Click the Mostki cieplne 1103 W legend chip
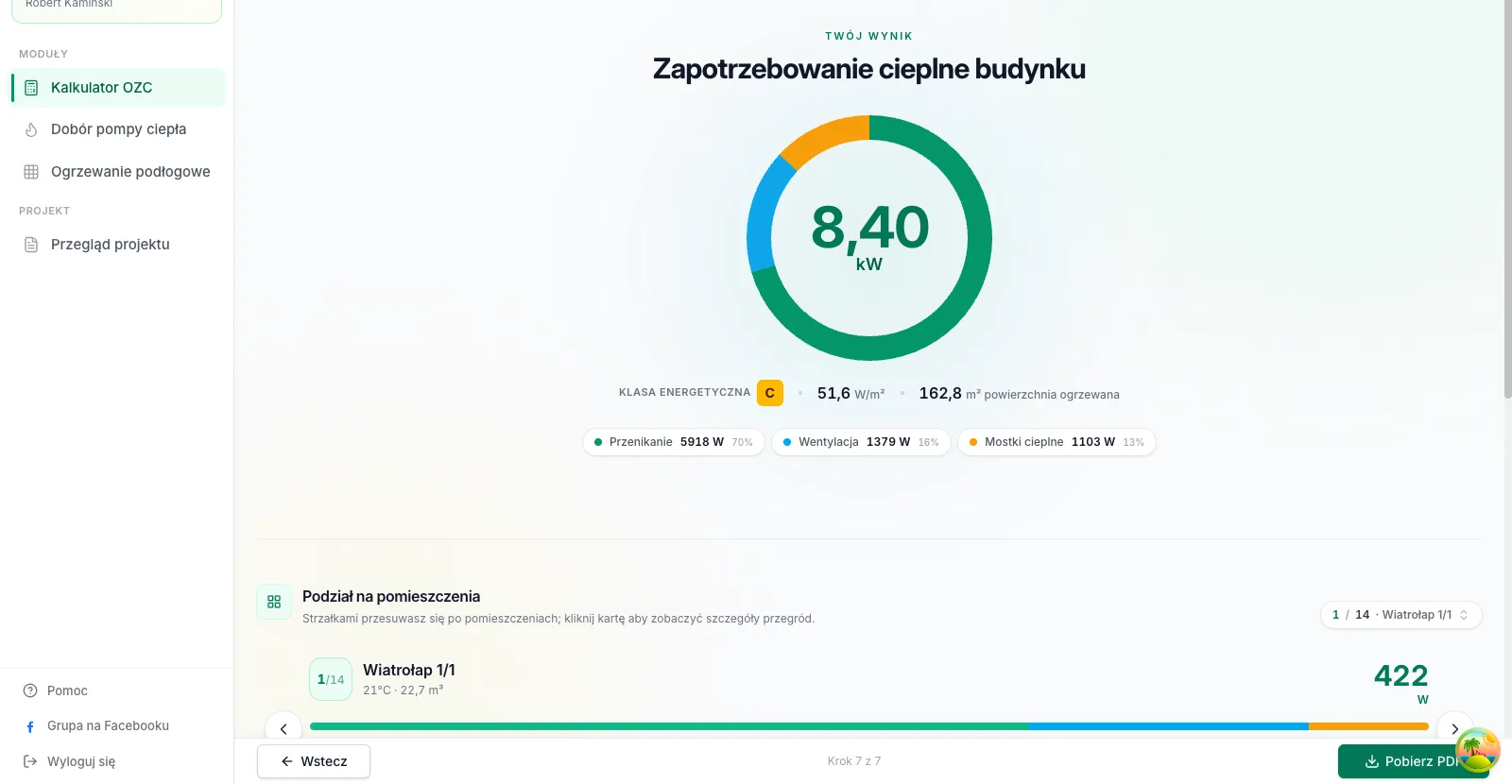This screenshot has width=1512, height=784. pos(1057,442)
